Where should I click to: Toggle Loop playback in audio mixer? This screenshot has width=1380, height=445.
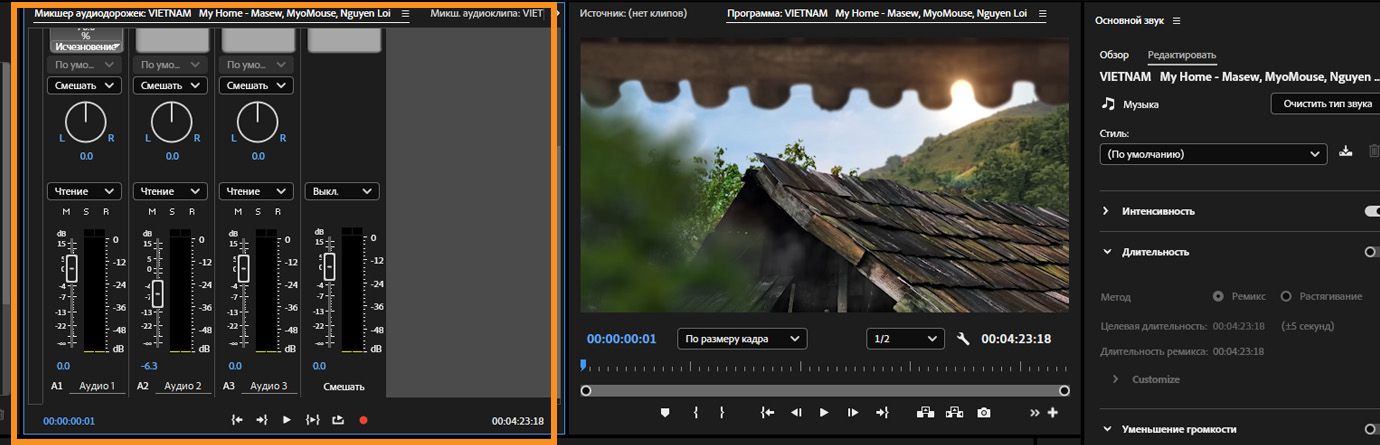337,420
